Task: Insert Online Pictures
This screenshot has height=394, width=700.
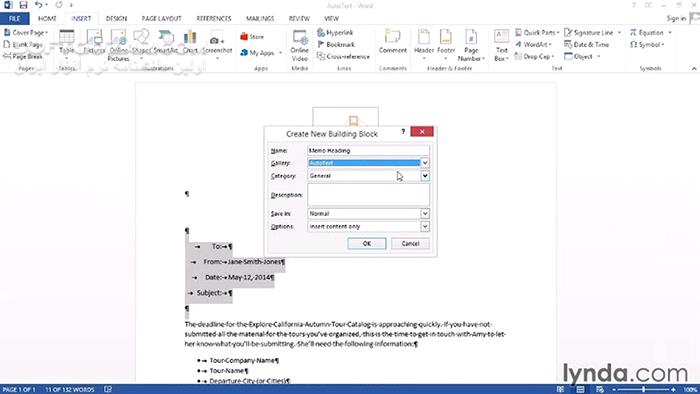Action: click(118, 45)
